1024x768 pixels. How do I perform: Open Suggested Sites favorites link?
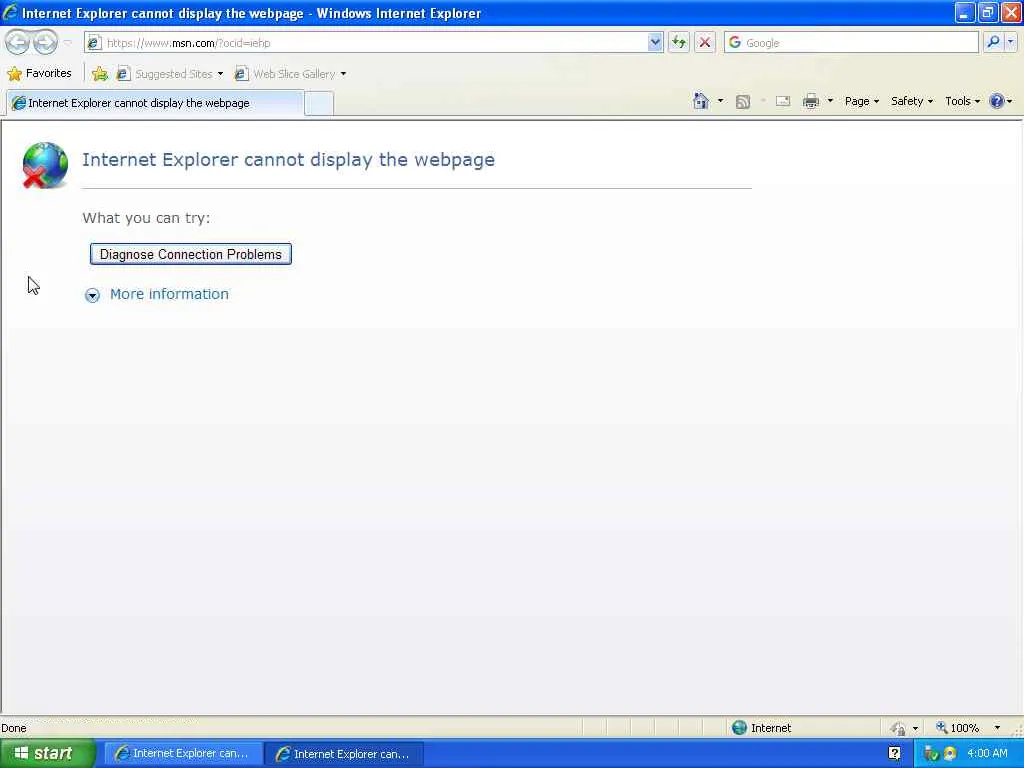tap(169, 74)
